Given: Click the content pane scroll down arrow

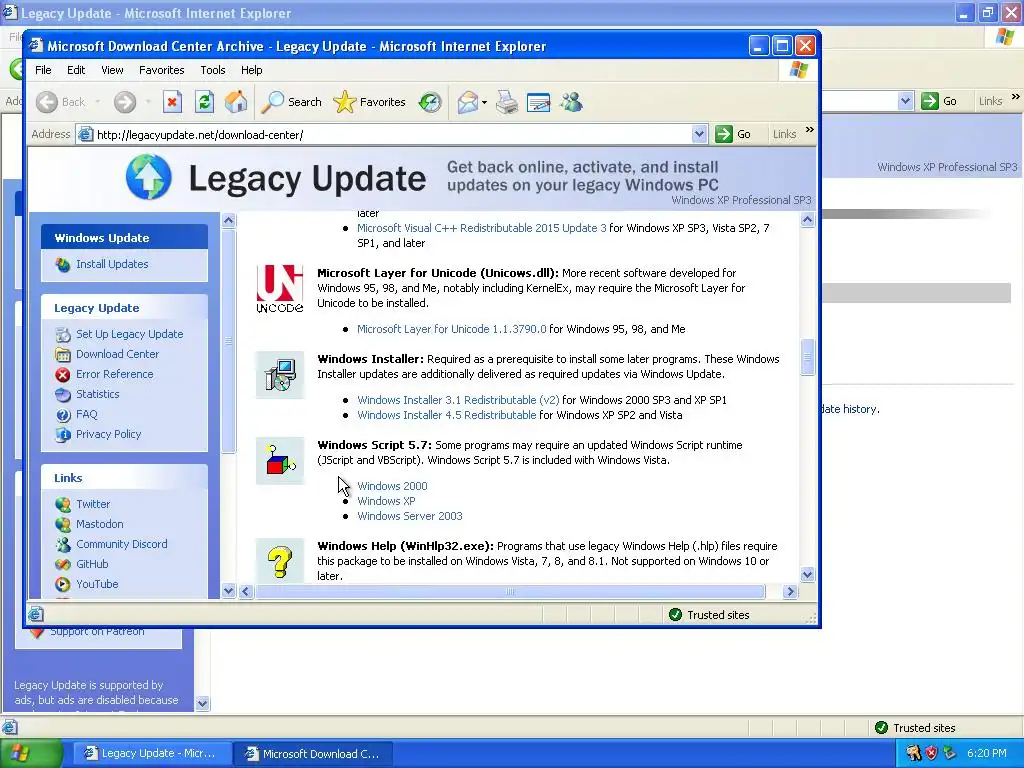Looking at the screenshot, I should (x=808, y=575).
